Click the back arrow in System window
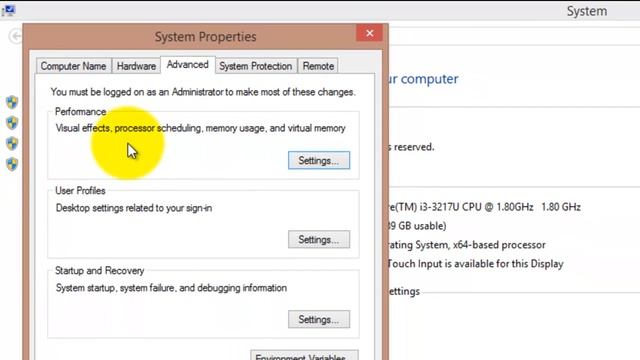640x360 pixels. click(15, 36)
